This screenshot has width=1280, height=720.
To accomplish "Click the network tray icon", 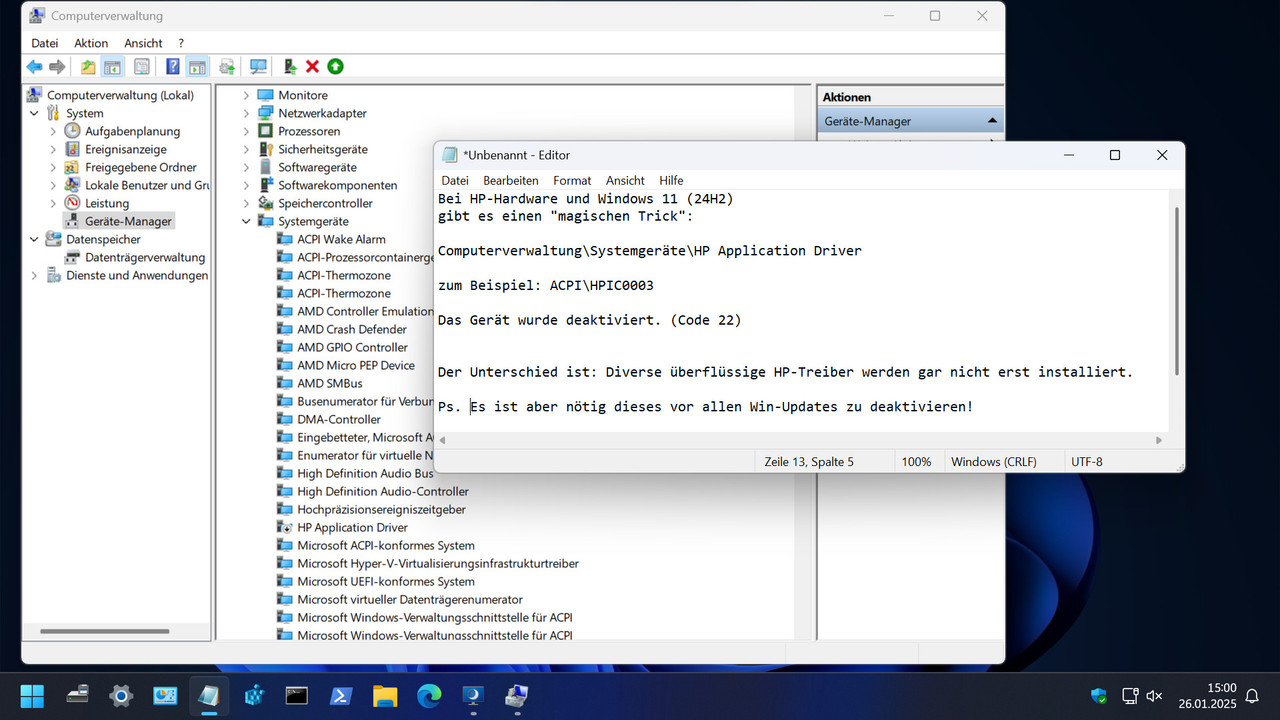I will 1130,696.
